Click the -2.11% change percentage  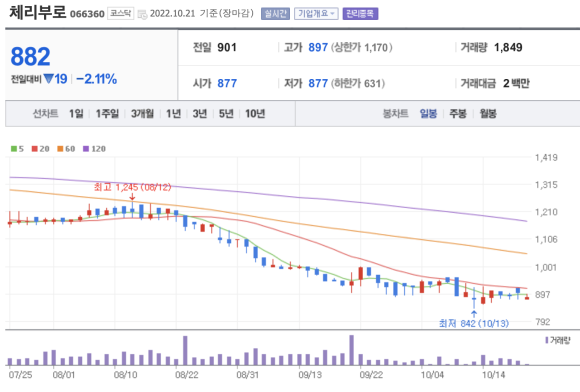[97, 79]
